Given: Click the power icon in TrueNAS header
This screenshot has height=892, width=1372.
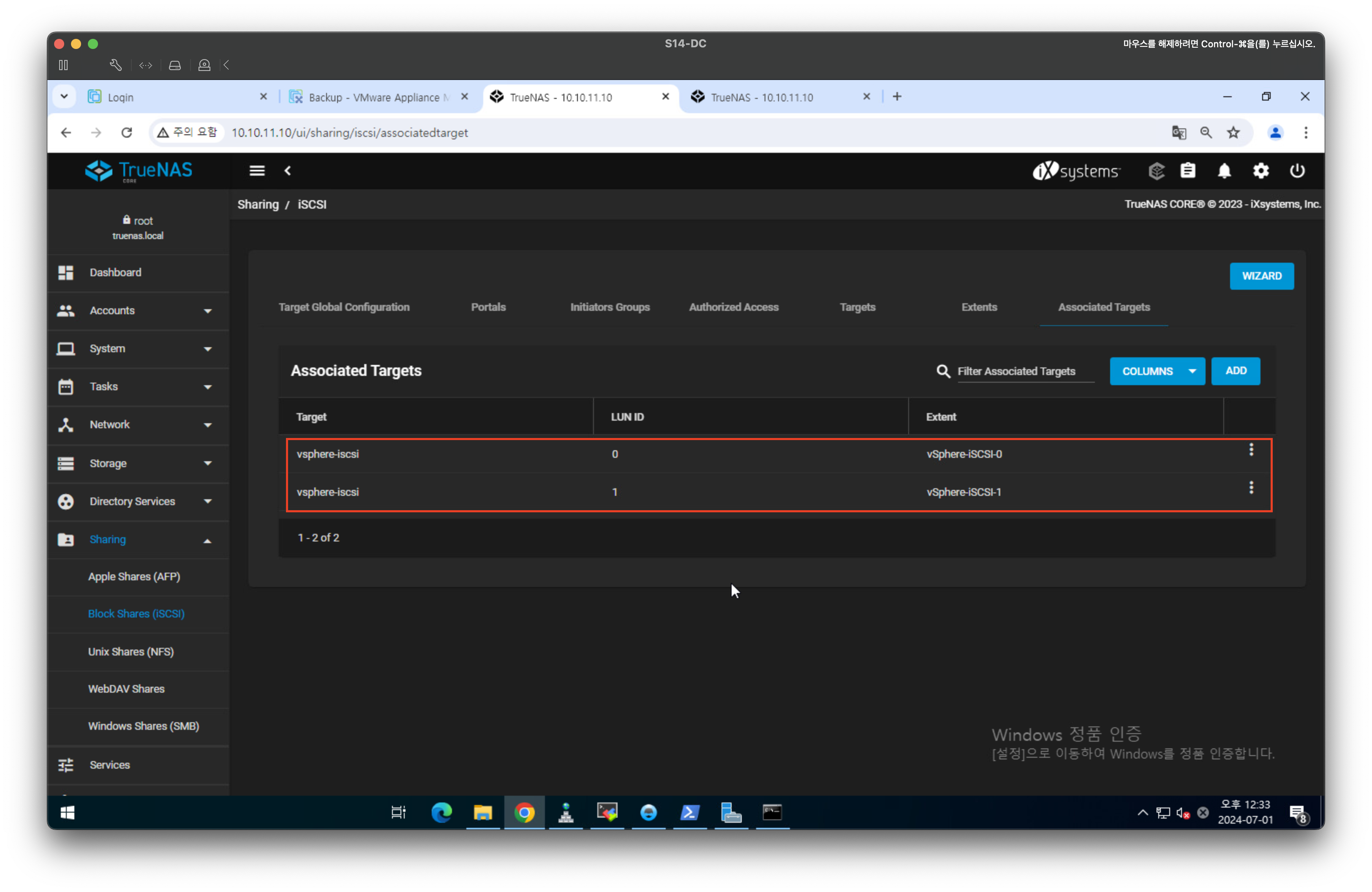Looking at the screenshot, I should (1297, 171).
